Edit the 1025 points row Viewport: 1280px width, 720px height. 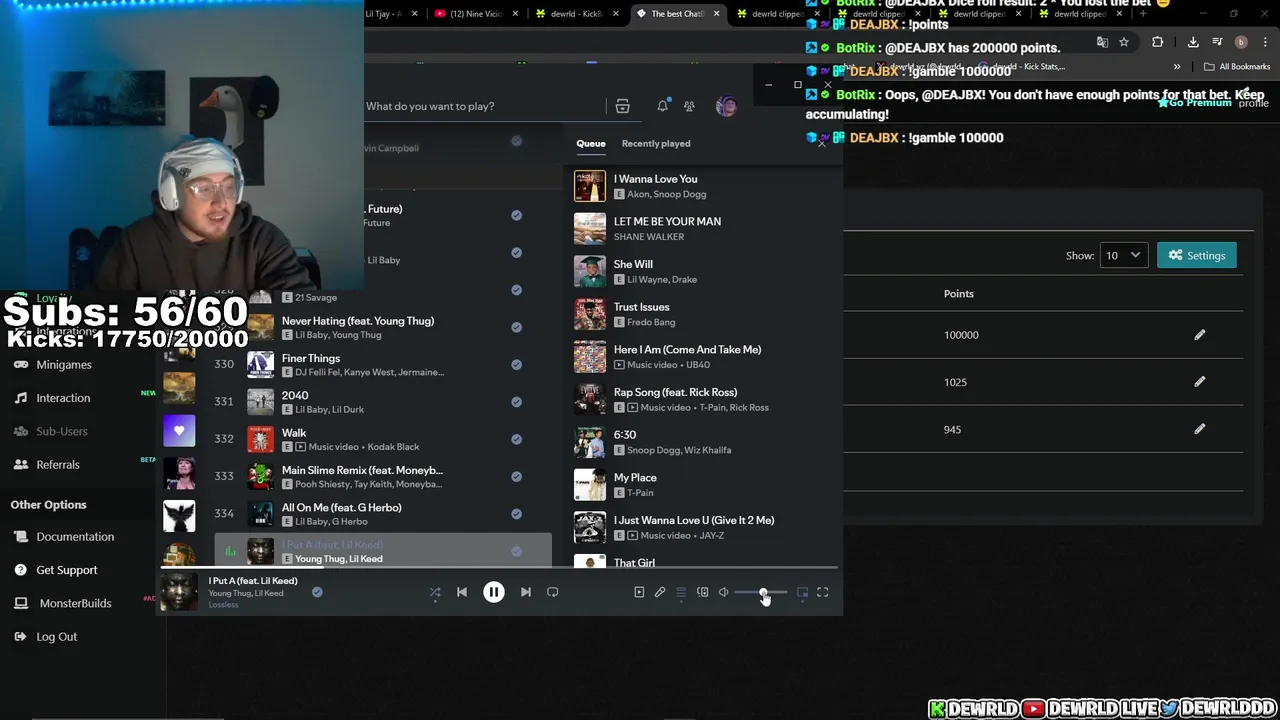(1199, 382)
